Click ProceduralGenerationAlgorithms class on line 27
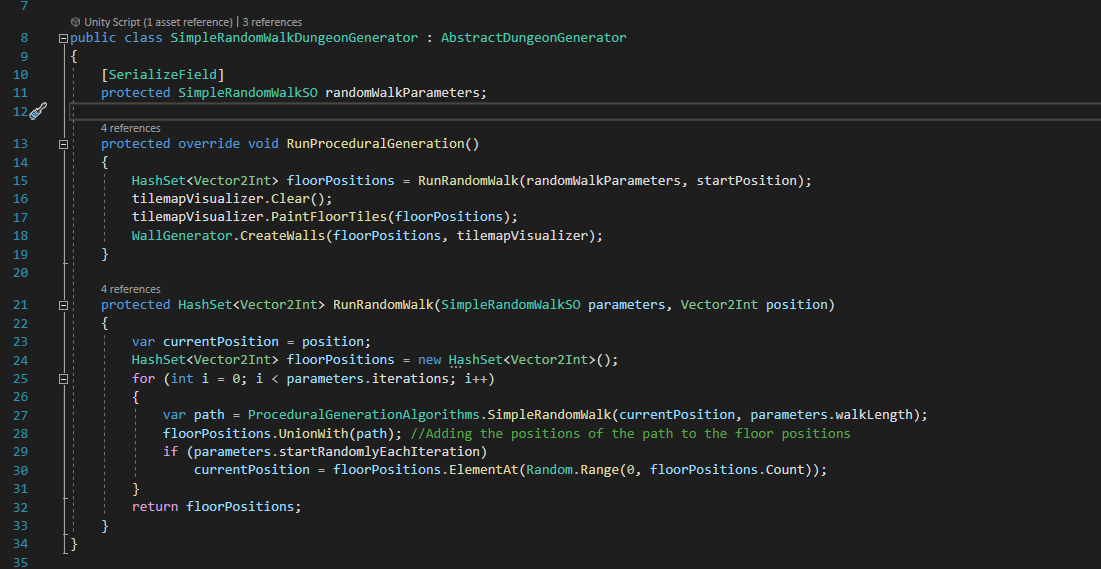The image size is (1101, 569). [x=364, y=415]
